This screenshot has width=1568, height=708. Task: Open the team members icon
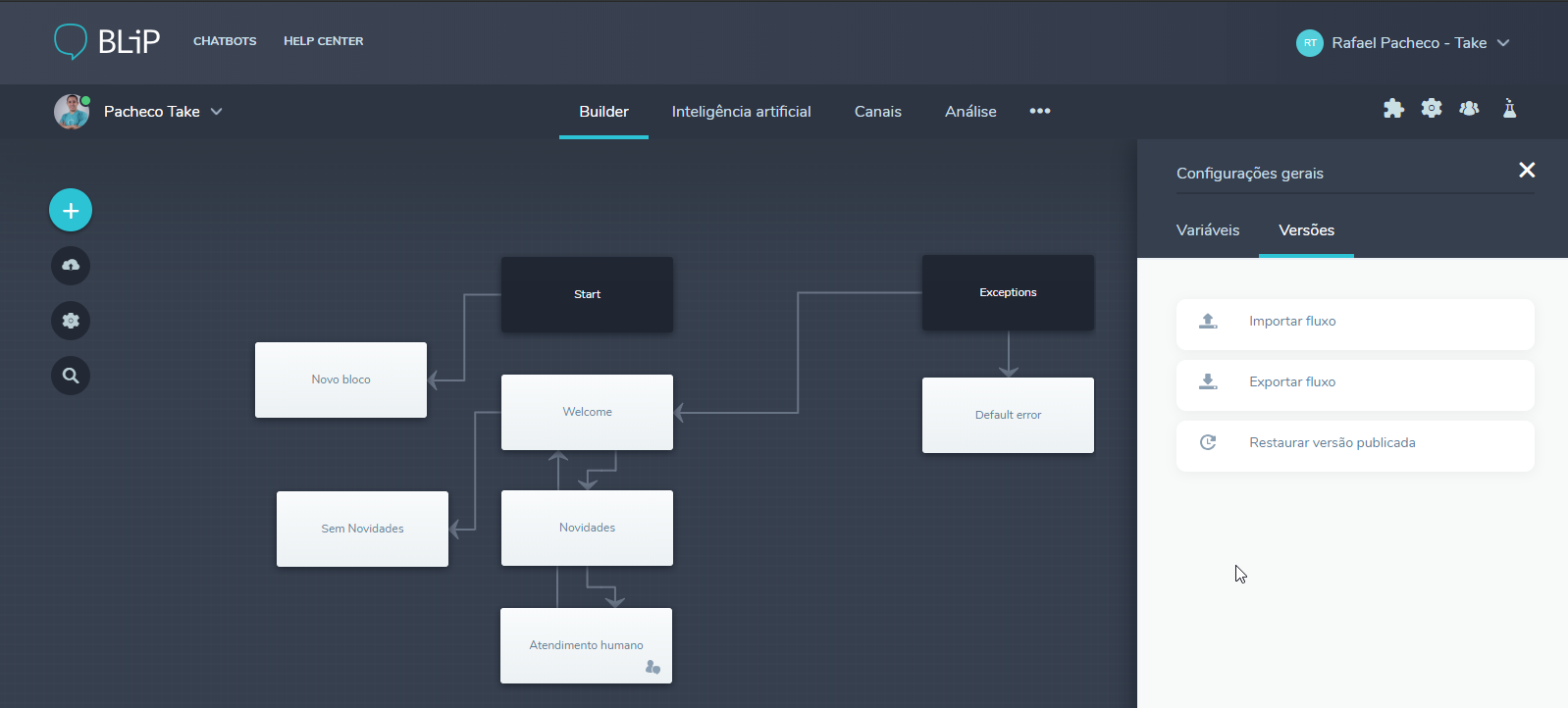(x=1469, y=109)
